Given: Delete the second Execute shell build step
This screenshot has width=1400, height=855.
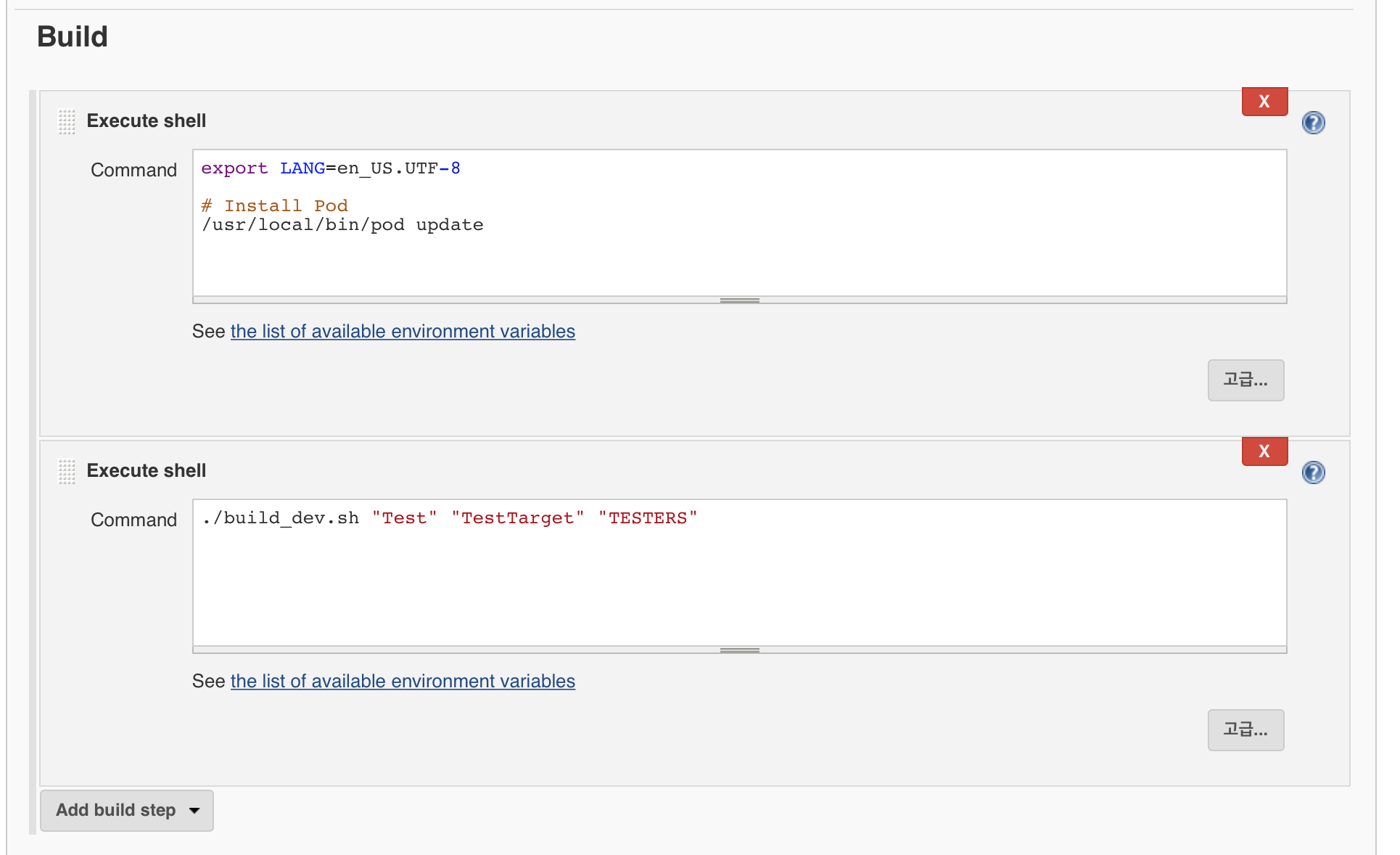Looking at the screenshot, I should pos(1264,451).
